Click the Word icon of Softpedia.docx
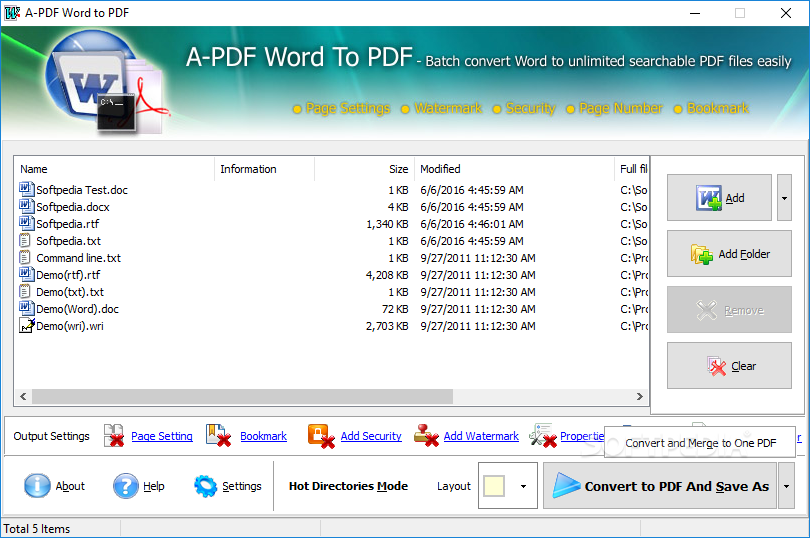The height and width of the screenshot is (538, 810). (x=26, y=206)
